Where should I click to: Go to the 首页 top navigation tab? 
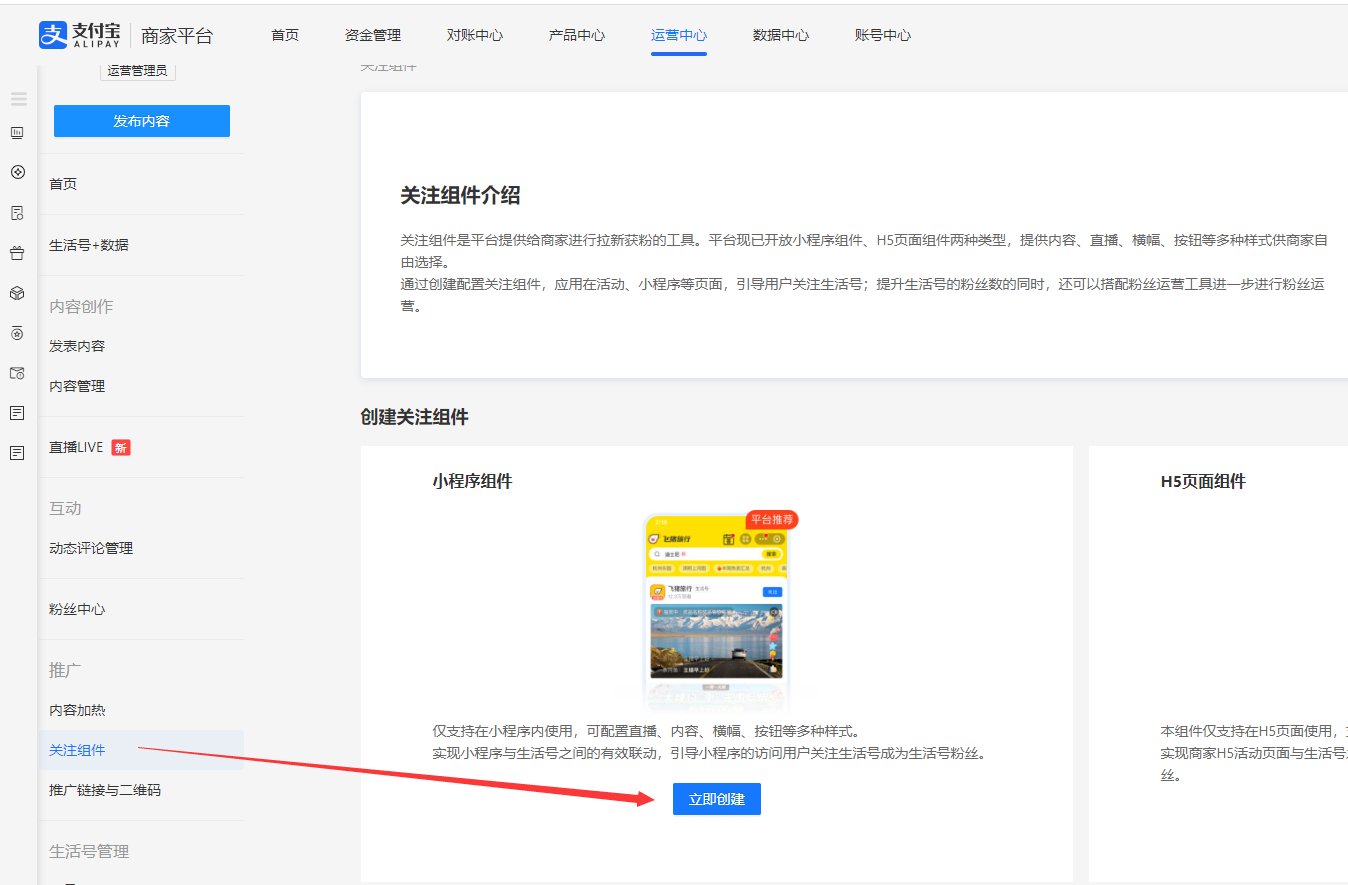[x=285, y=35]
